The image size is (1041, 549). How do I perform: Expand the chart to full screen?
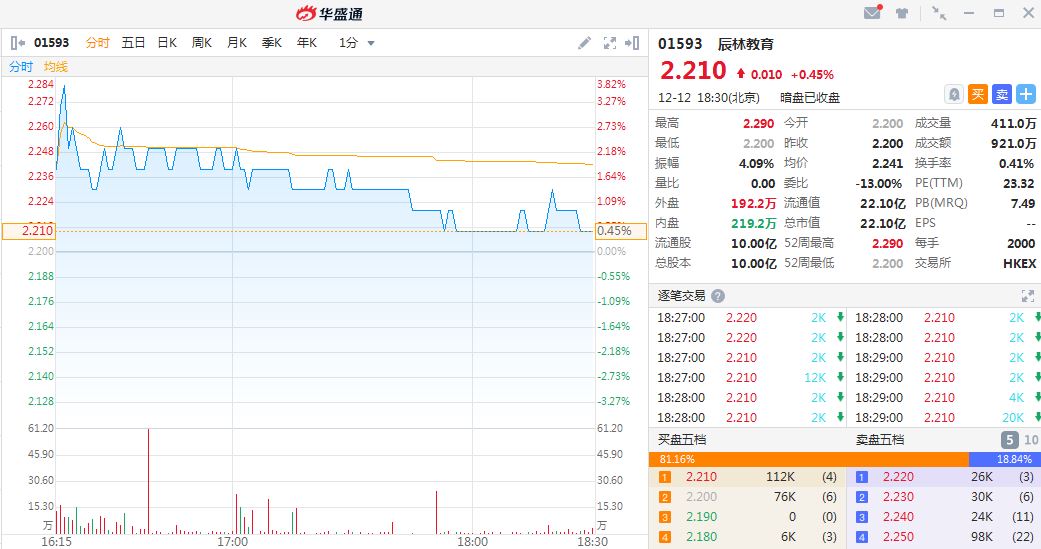(x=610, y=43)
